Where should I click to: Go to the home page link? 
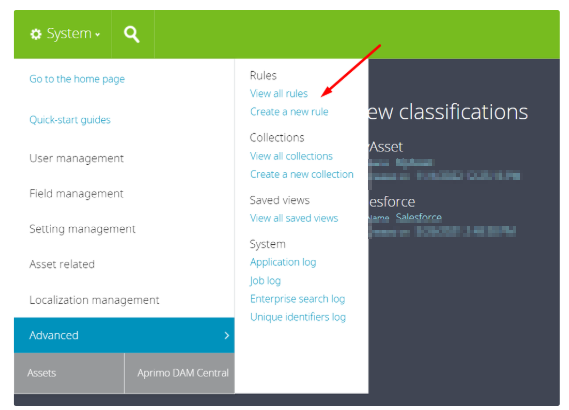77,79
